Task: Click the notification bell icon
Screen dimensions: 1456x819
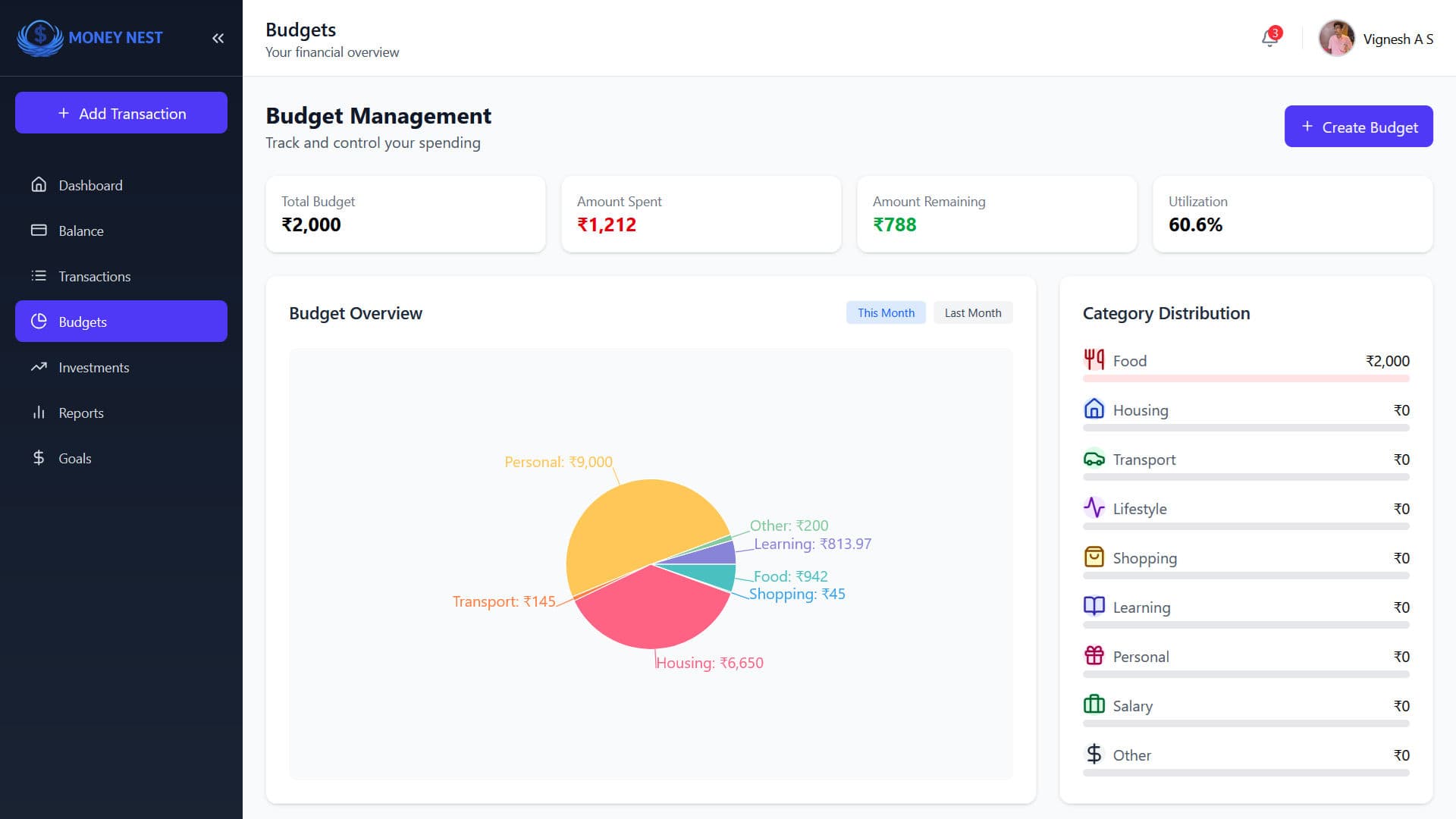Action: tap(1269, 38)
